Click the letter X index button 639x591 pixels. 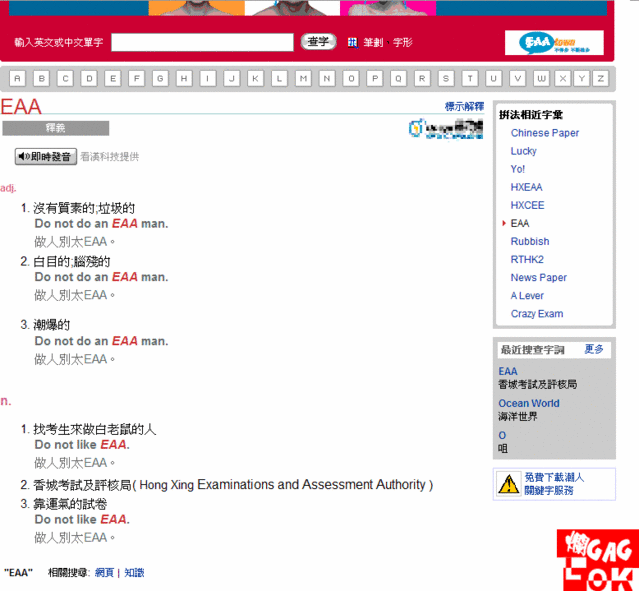tap(563, 78)
